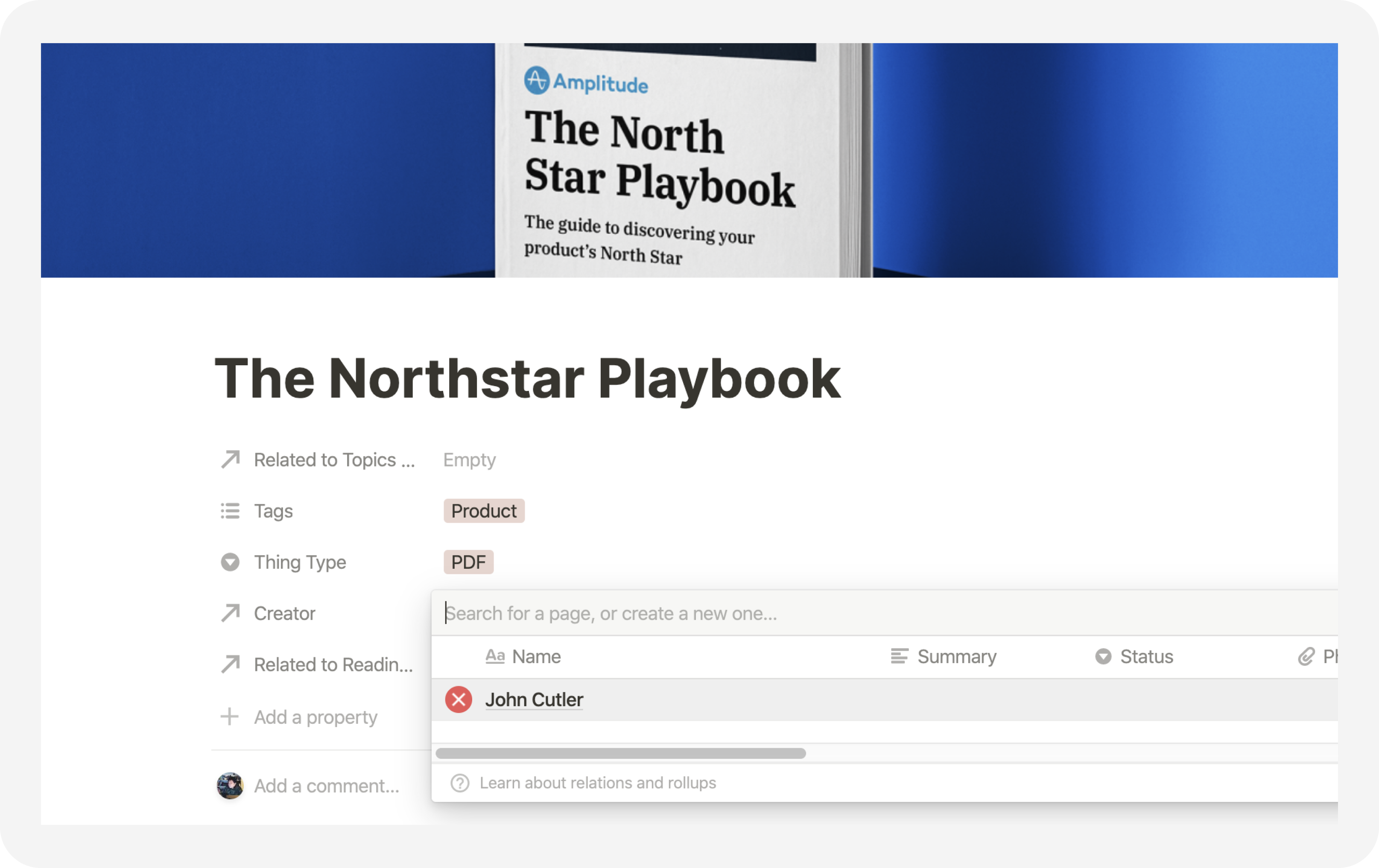Open the Related to Topics property label

[x=334, y=460]
